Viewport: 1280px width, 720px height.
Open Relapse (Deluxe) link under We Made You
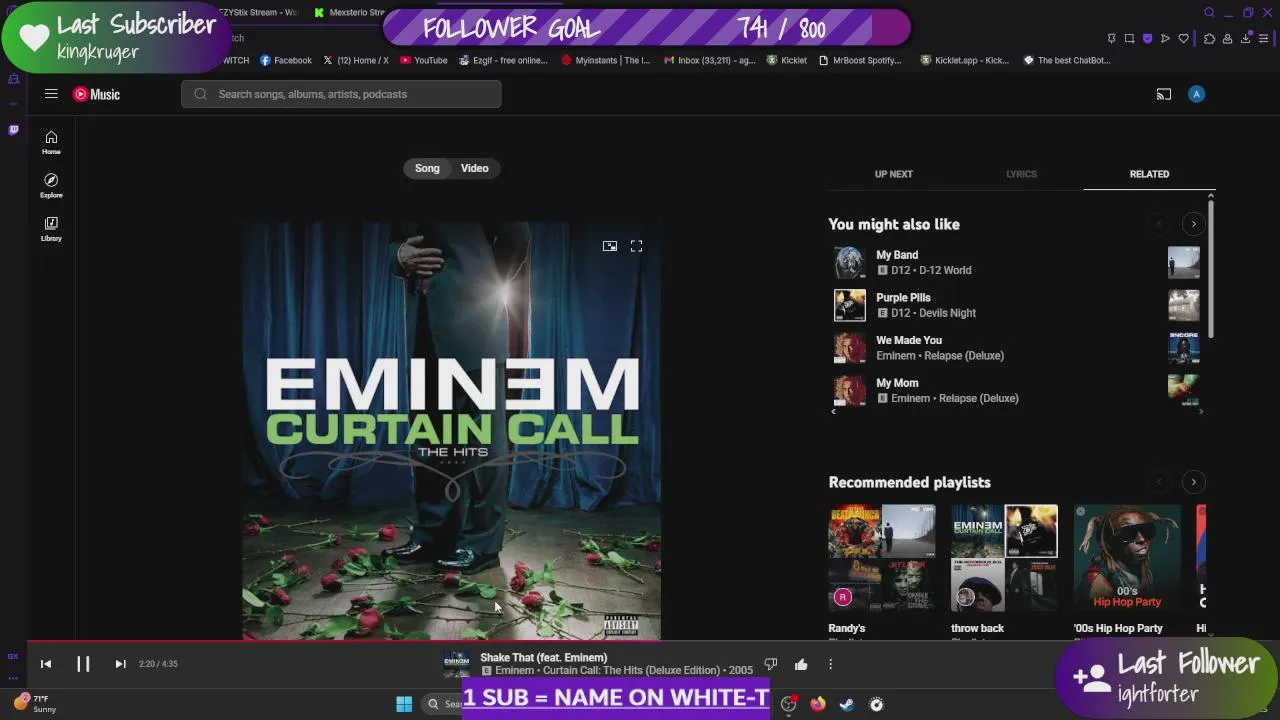pyautogui.click(x=962, y=355)
